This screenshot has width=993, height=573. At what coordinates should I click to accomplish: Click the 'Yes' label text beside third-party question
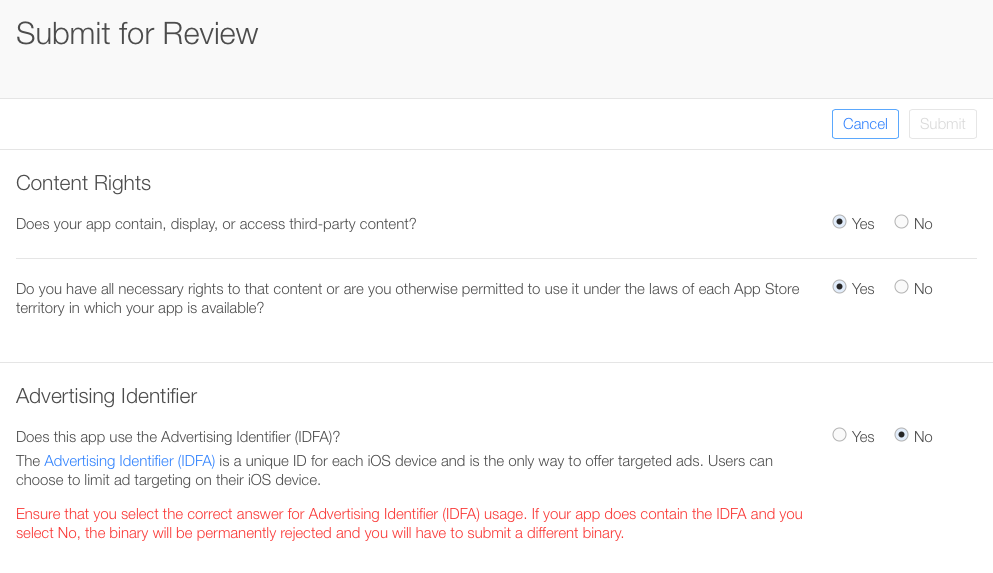863,224
